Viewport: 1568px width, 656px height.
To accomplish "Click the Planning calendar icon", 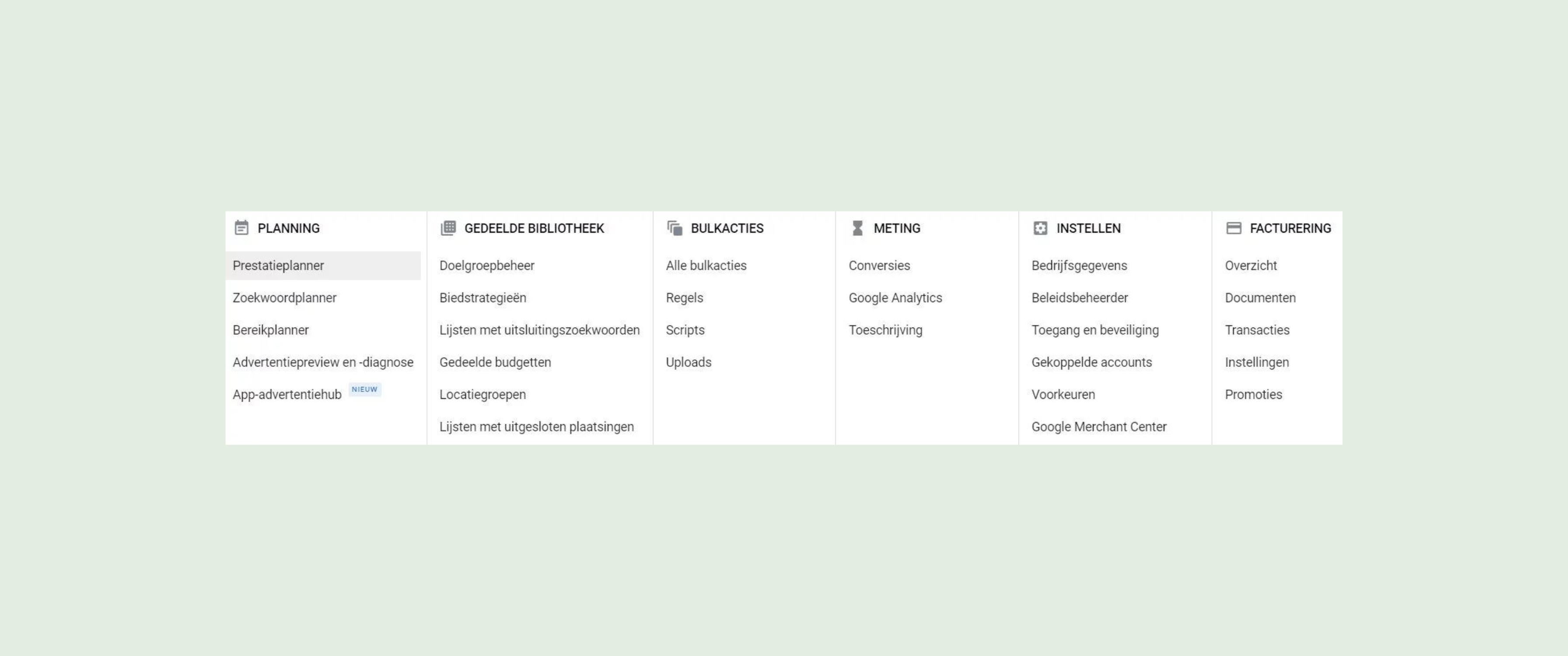I will coord(242,228).
